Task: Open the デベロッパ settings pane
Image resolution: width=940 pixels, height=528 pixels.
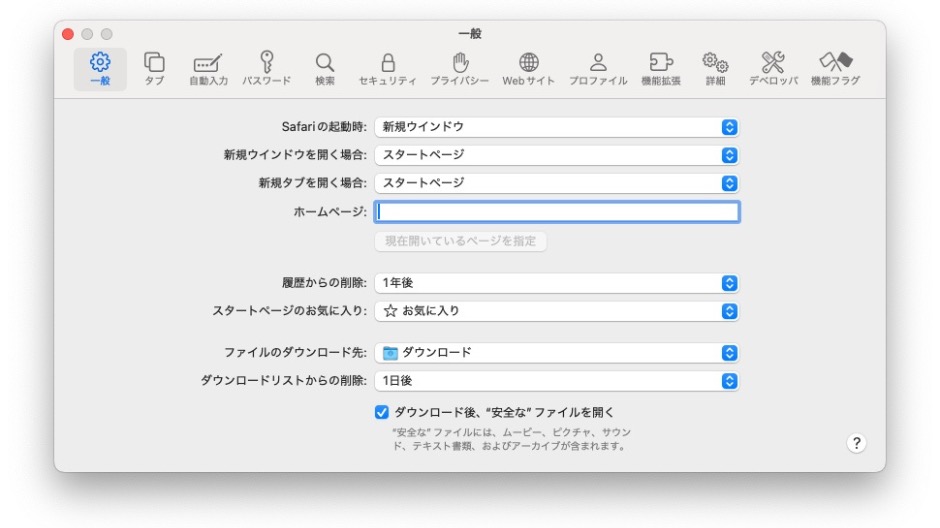Action: point(773,69)
